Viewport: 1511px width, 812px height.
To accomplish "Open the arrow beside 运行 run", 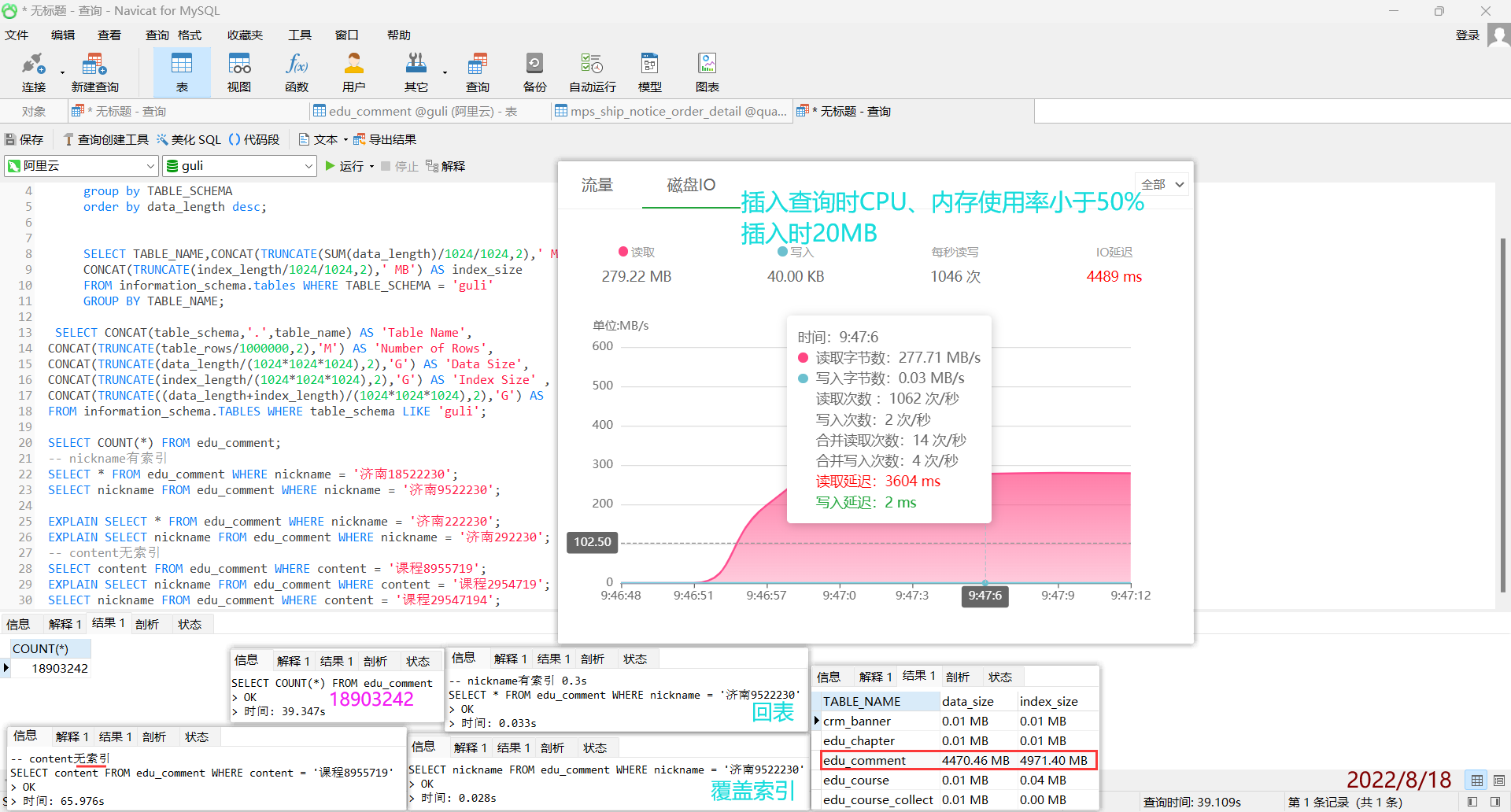I will (371, 166).
